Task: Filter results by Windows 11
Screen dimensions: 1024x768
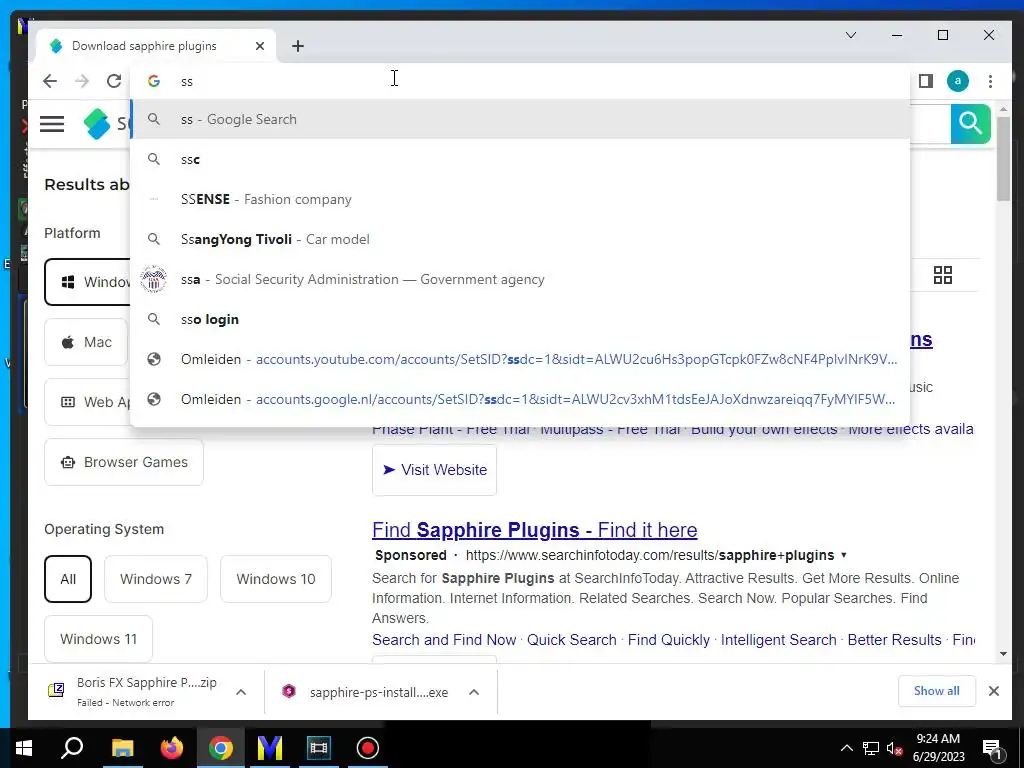Action: tap(99, 639)
